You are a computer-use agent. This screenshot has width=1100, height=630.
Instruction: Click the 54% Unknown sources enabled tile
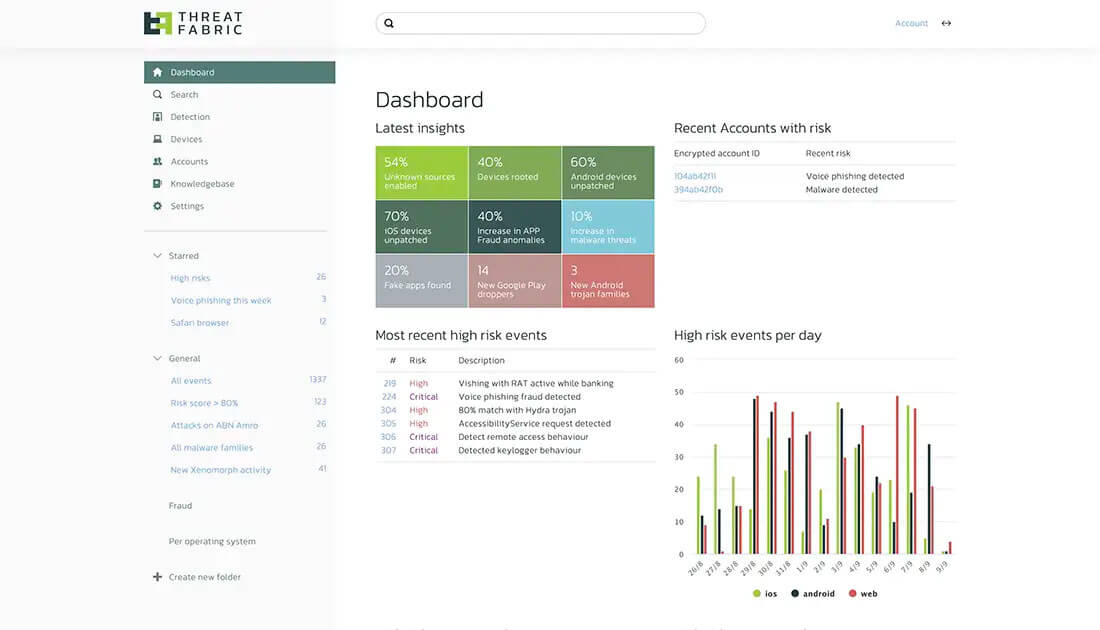(x=422, y=173)
